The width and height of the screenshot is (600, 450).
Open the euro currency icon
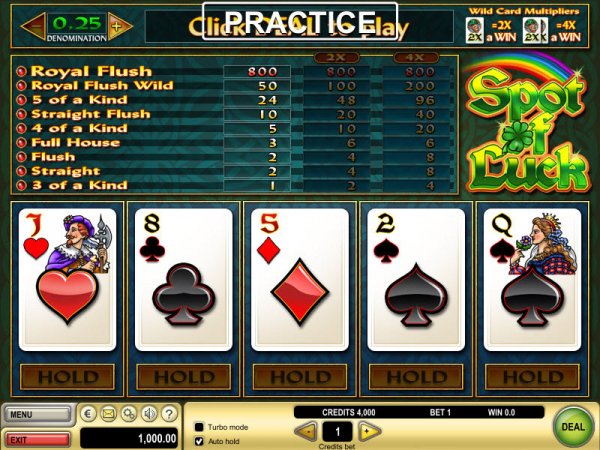(88, 414)
